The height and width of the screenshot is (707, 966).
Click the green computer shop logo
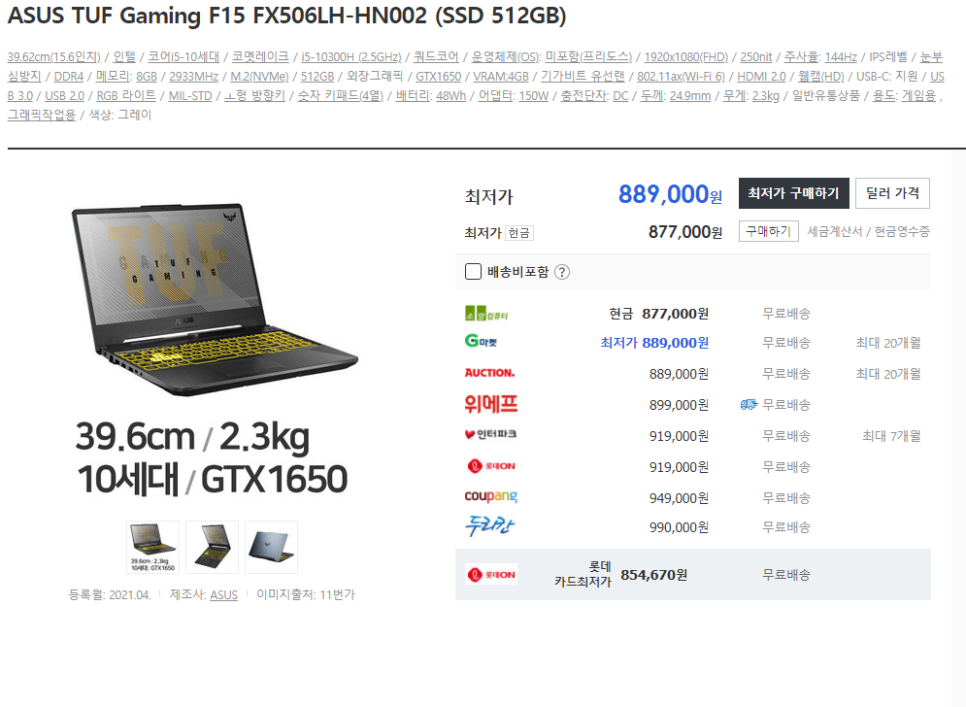coord(486,313)
